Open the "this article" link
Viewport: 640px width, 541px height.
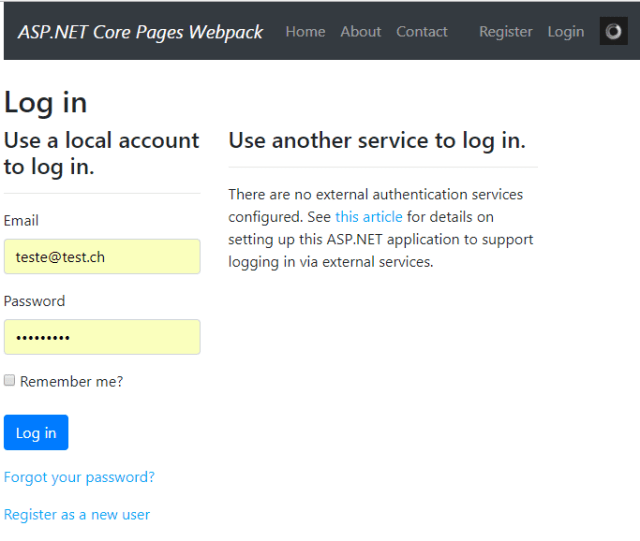[x=368, y=217]
